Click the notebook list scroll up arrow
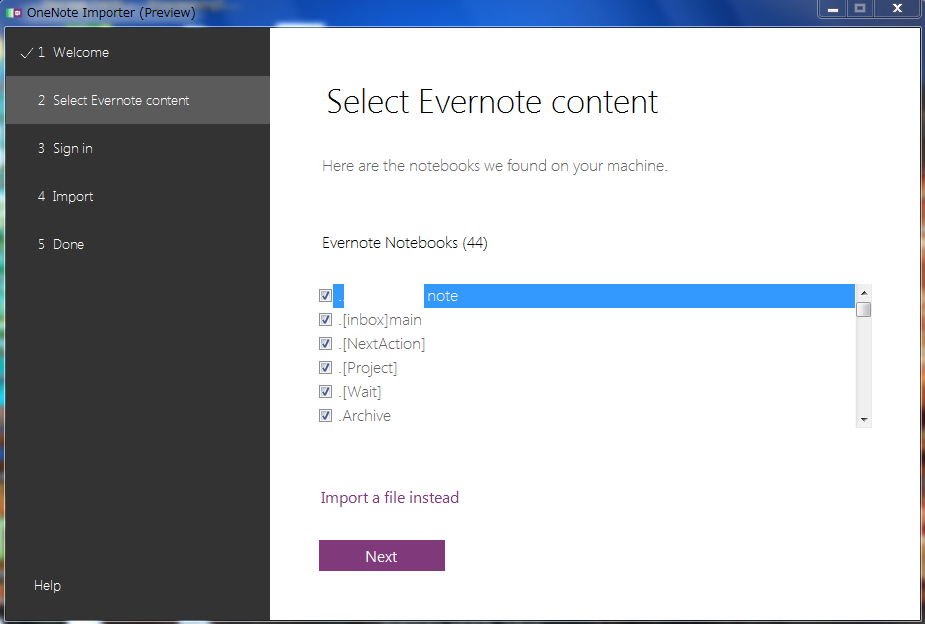The image size is (925, 624). pos(864,293)
